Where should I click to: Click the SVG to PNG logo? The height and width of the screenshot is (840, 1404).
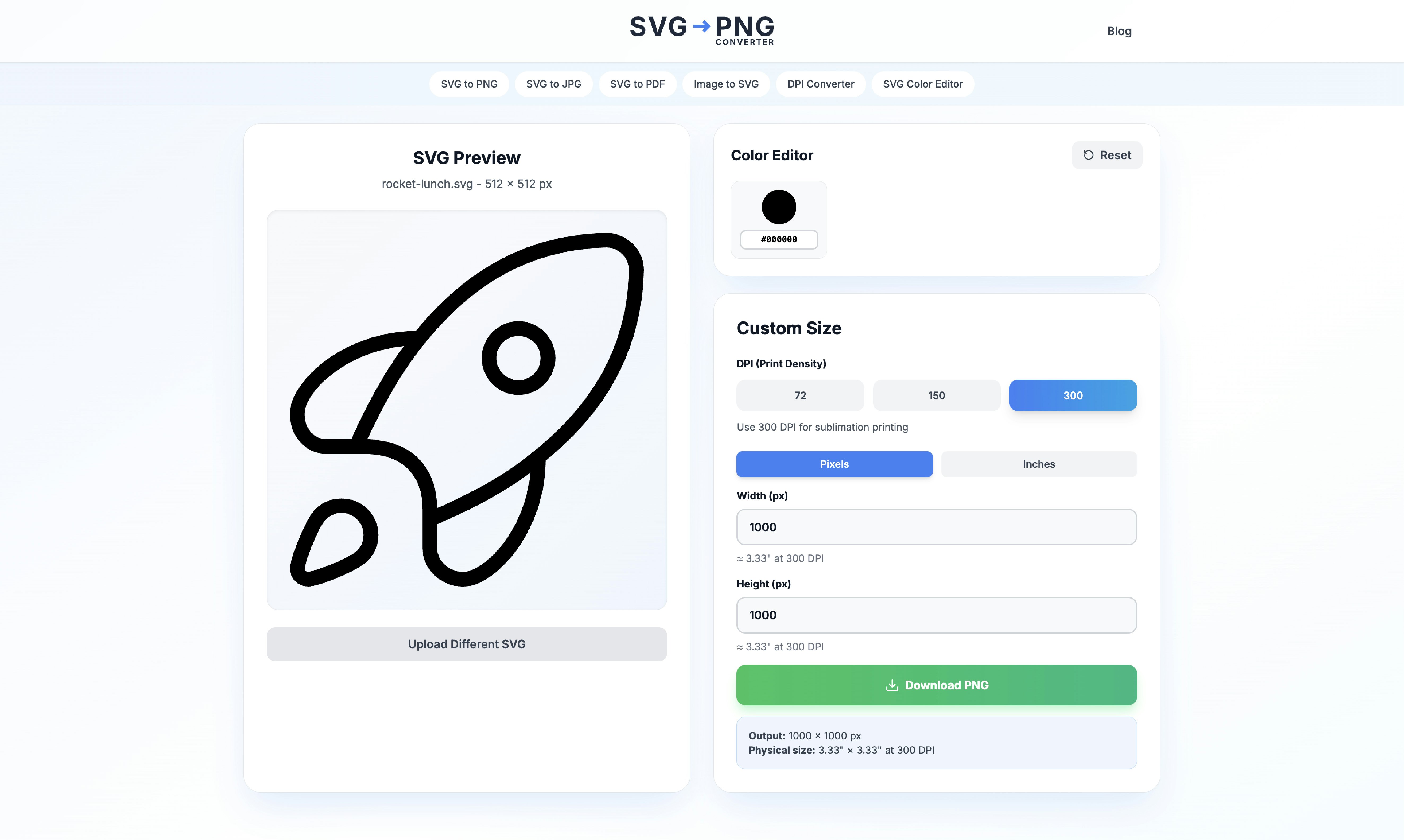click(701, 29)
